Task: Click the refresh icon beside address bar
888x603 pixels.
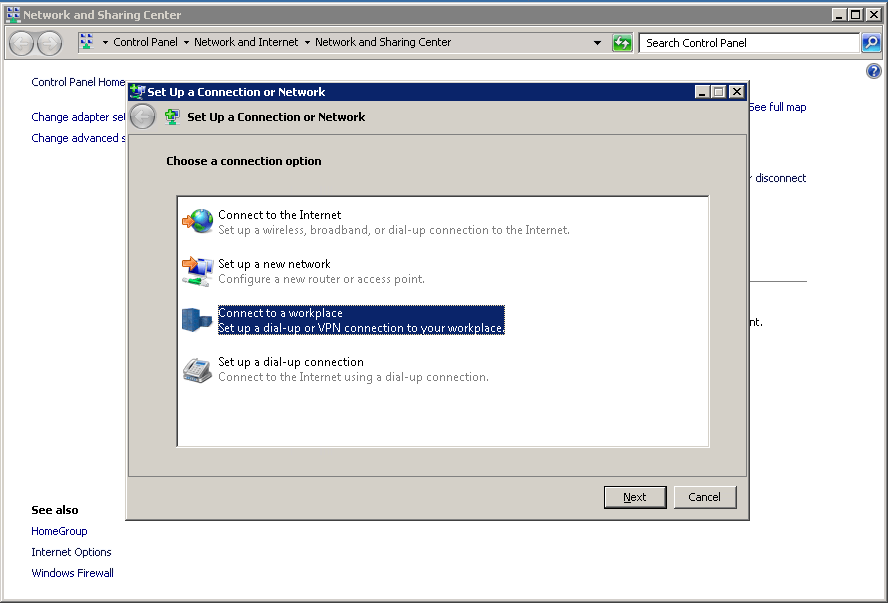Action: (x=622, y=43)
